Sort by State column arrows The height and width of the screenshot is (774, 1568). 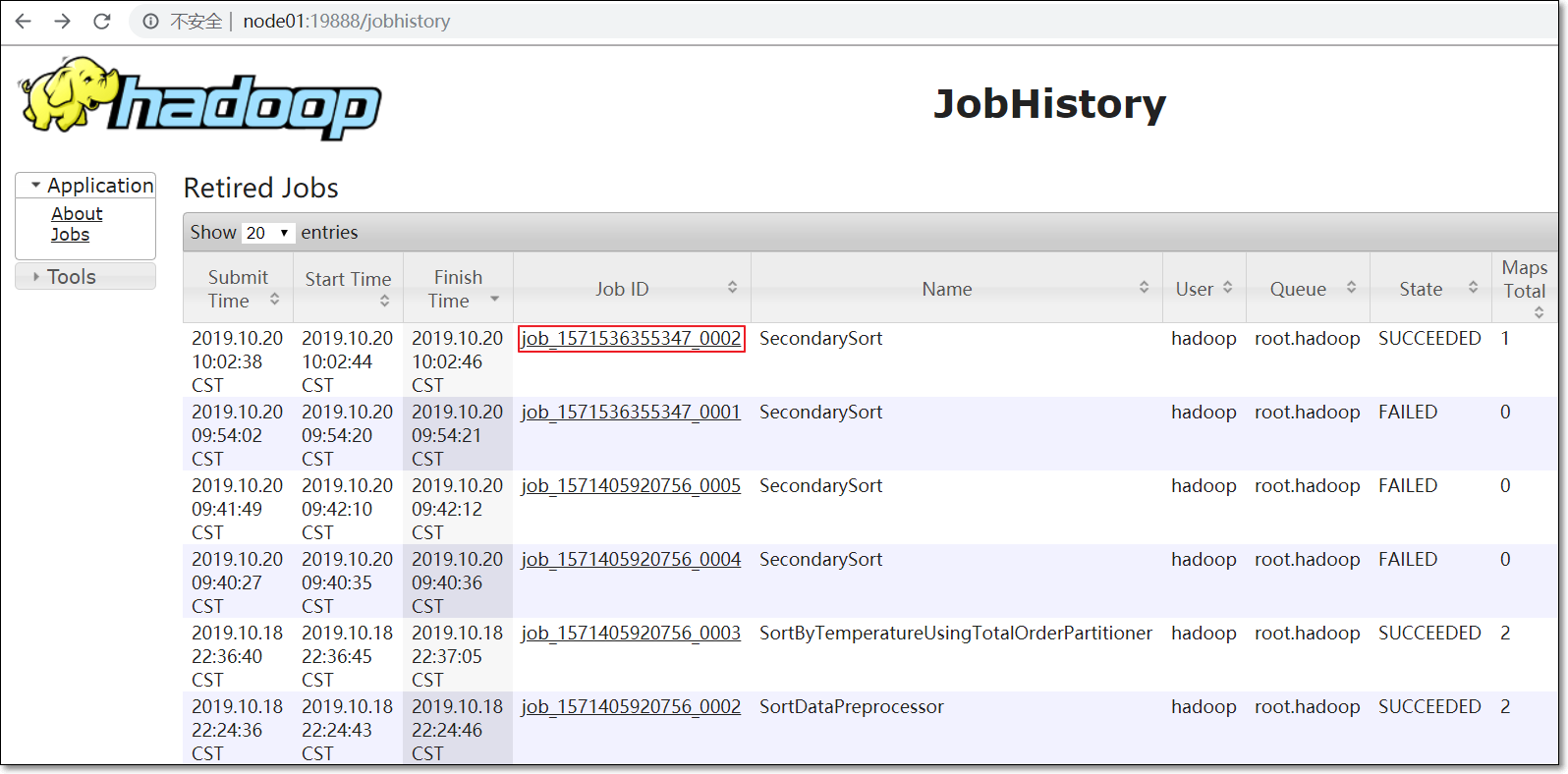(1473, 287)
